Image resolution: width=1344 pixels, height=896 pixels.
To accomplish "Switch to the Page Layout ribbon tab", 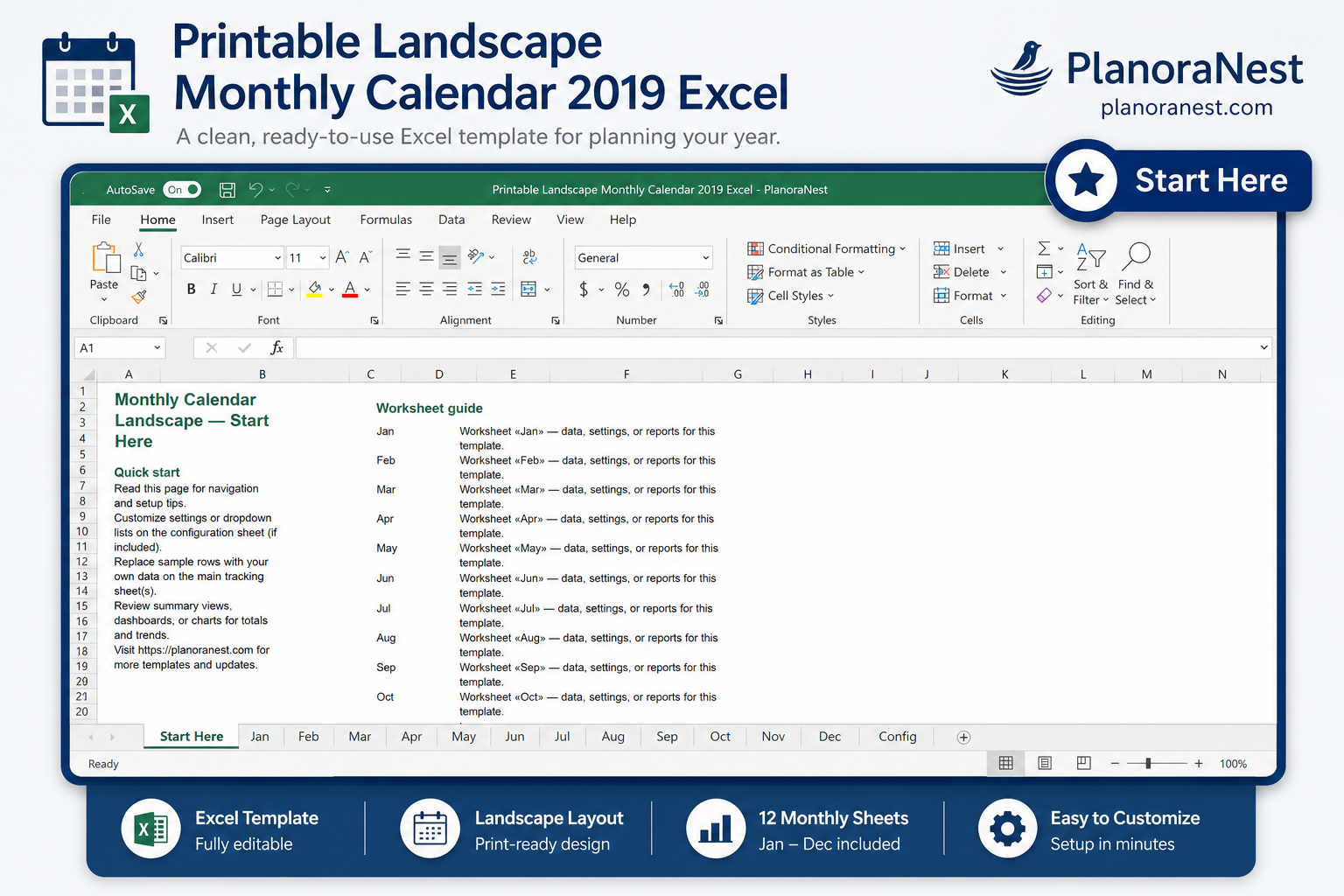I will pos(296,220).
